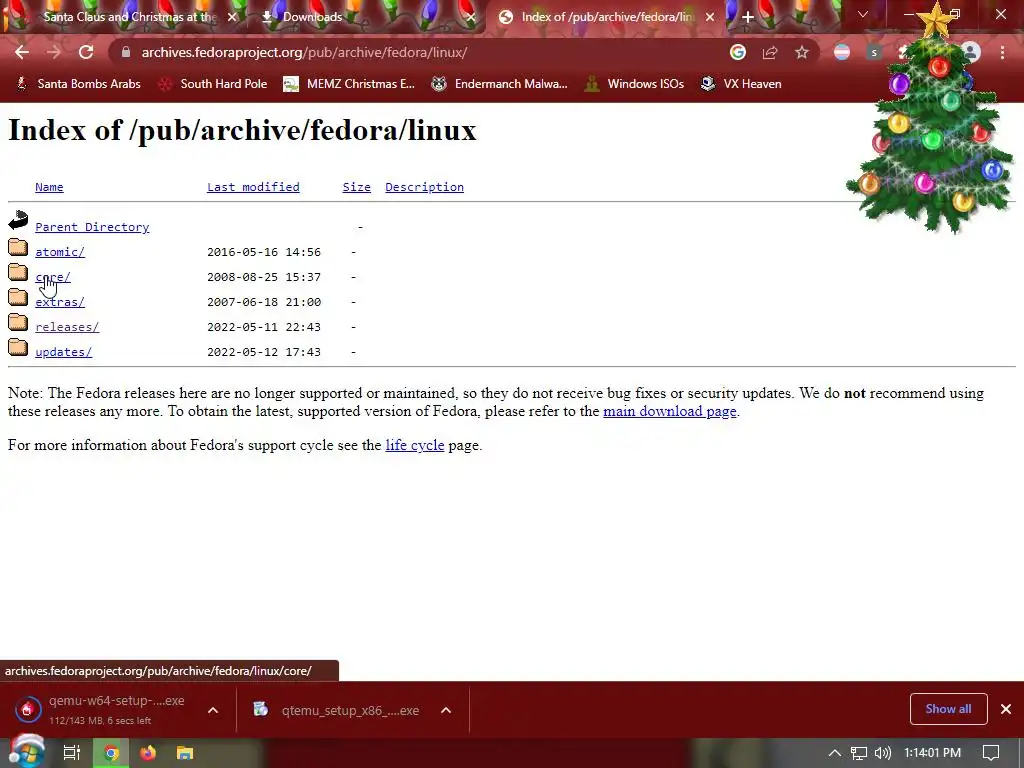Open the Windows ISOs bookmark
Viewport: 1024px width, 768px height.
[634, 84]
